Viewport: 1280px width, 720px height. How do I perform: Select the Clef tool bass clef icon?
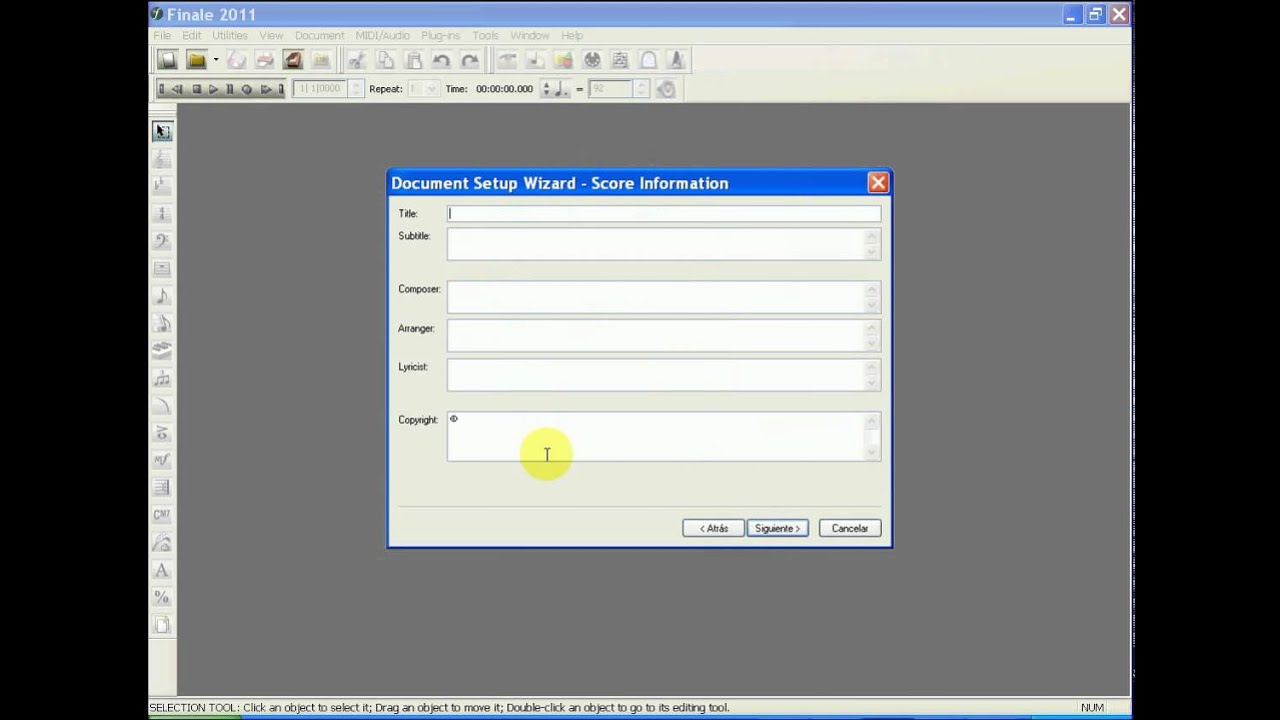[162, 241]
